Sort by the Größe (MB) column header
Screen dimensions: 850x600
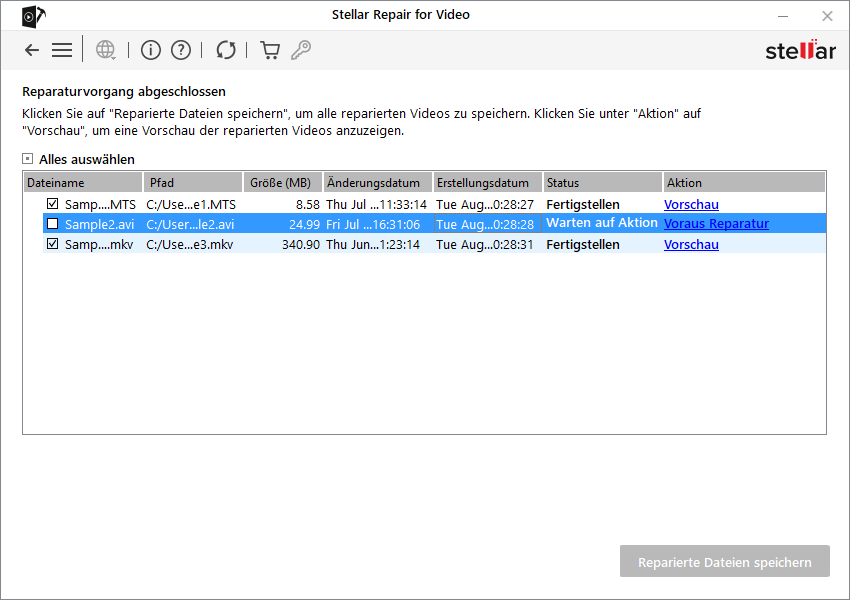coord(283,183)
